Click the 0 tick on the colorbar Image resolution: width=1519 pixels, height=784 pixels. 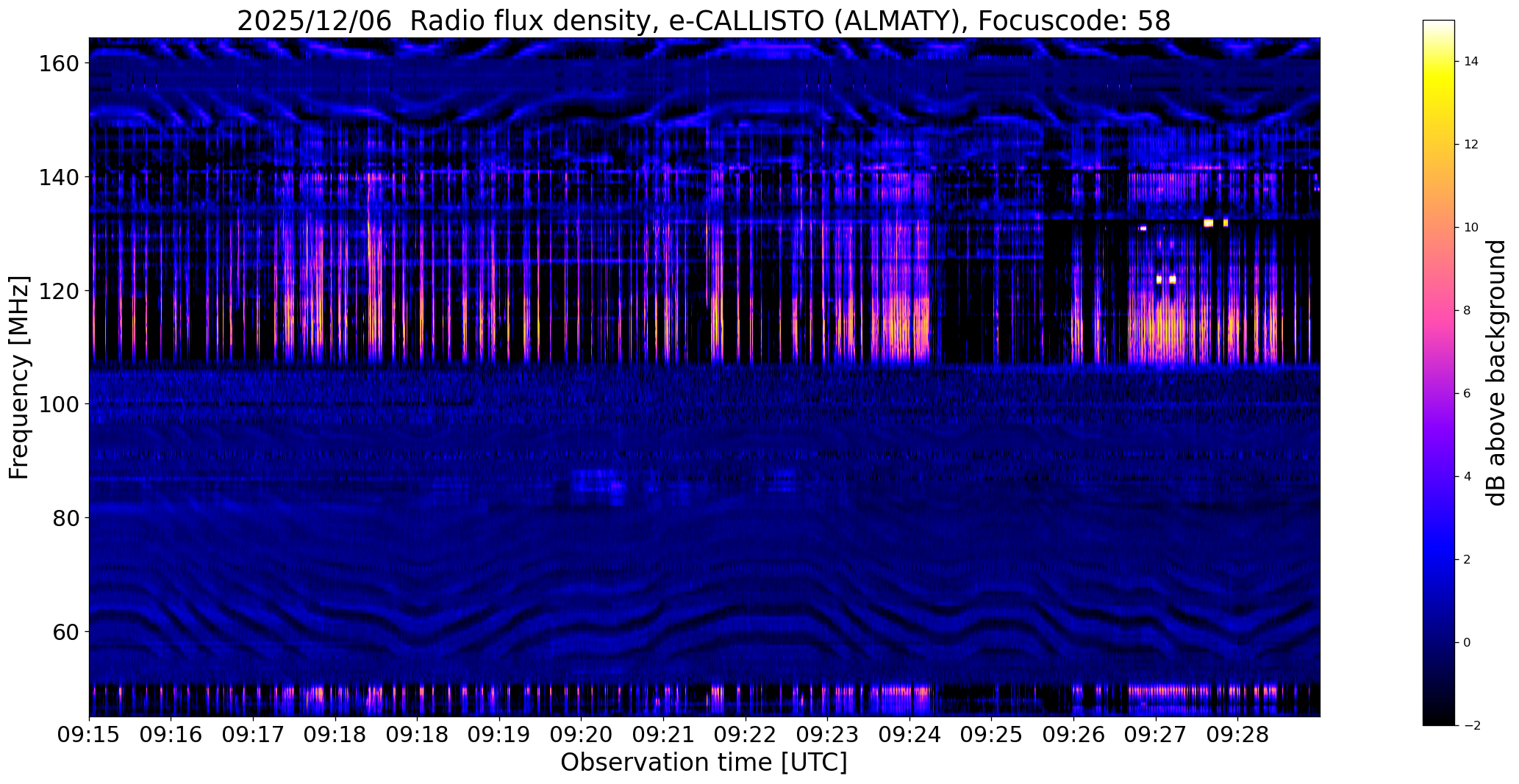point(1467,643)
